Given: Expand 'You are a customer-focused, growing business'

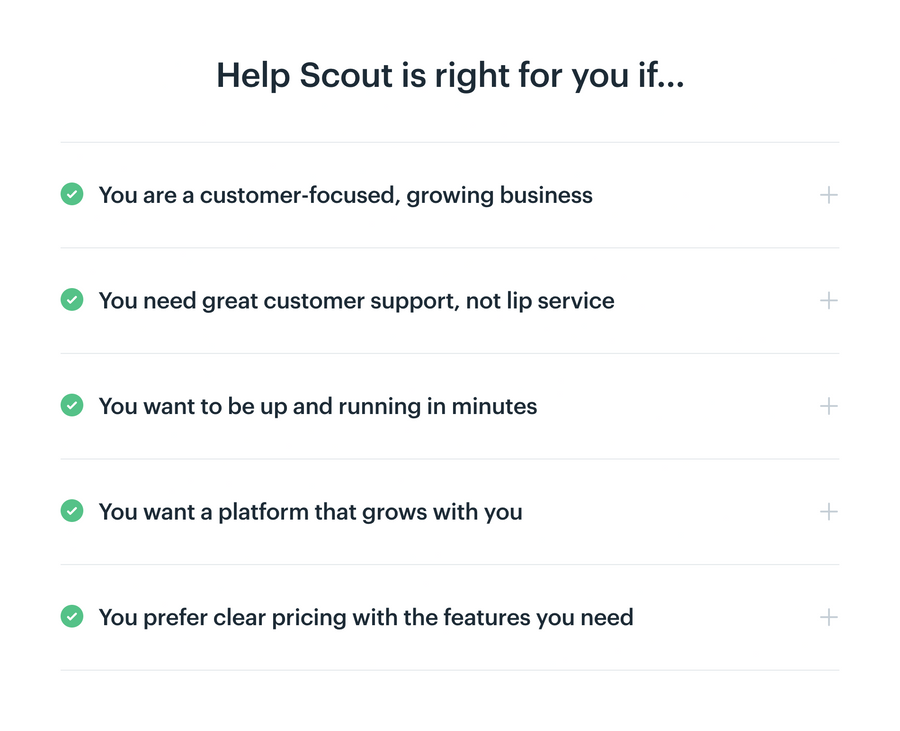Looking at the screenshot, I should pos(828,195).
